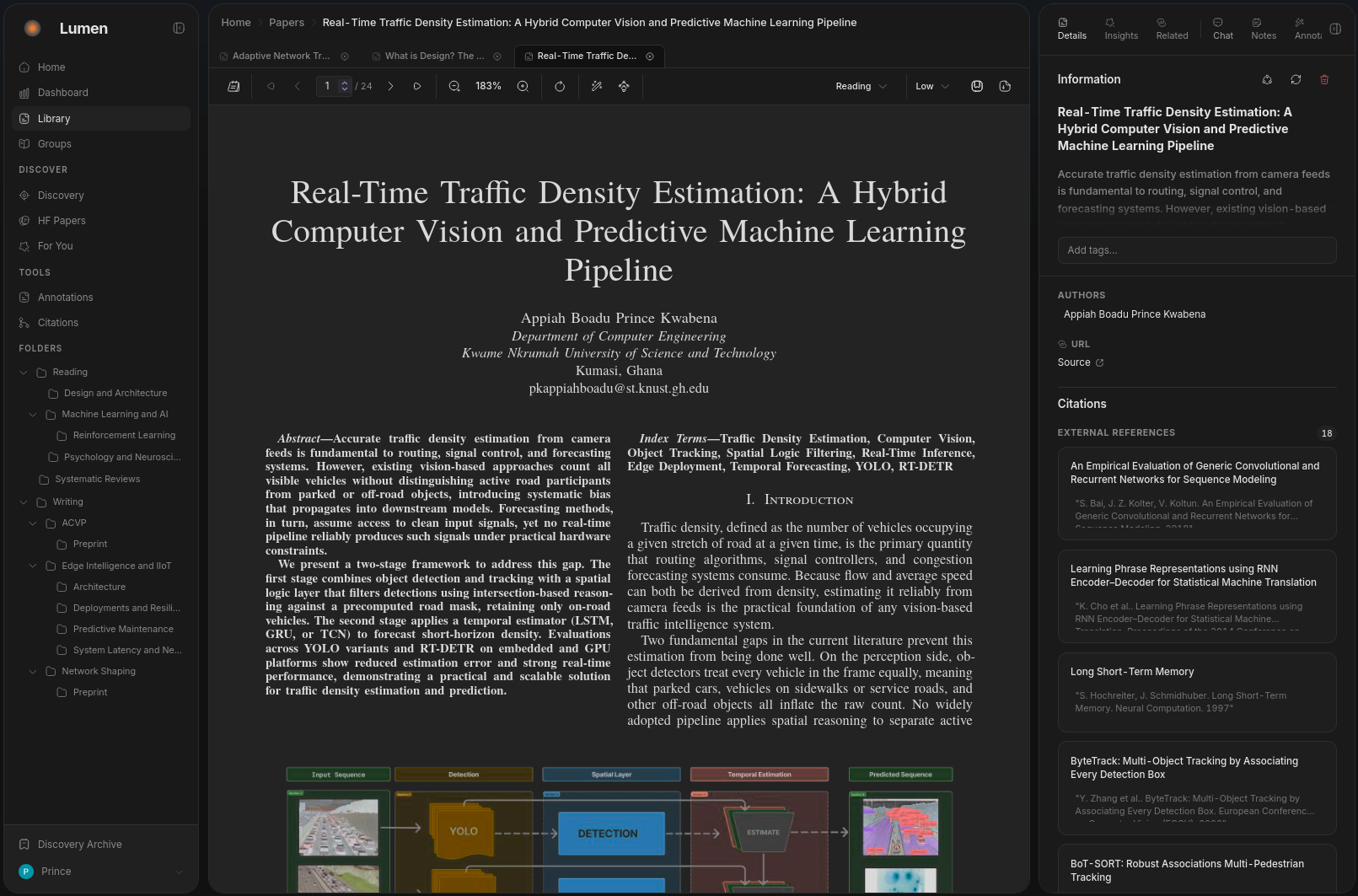
Task: Select the Details tab
Action: [x=1071, y=29]
